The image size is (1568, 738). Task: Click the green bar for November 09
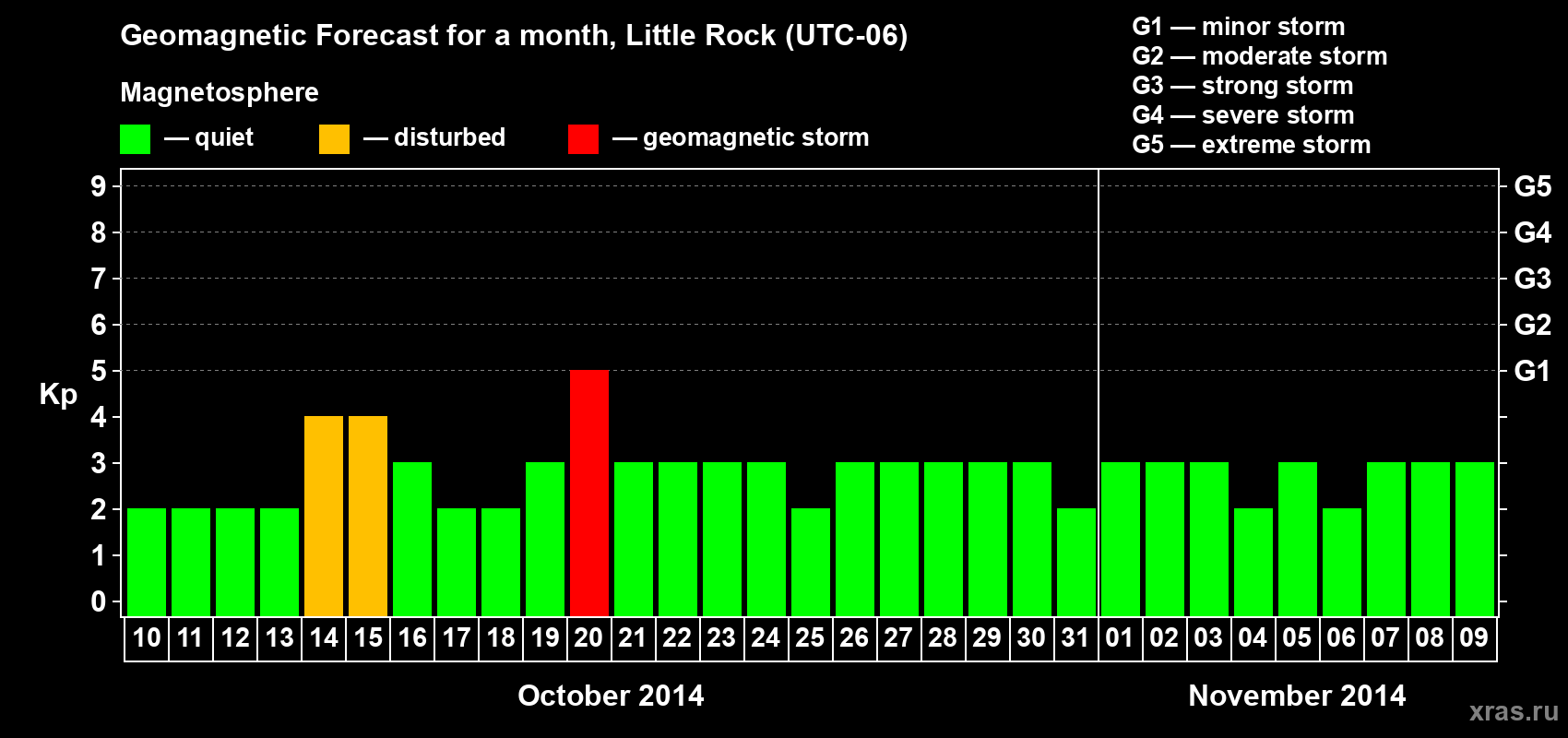pyautogui.click(x=1475, y=539)
